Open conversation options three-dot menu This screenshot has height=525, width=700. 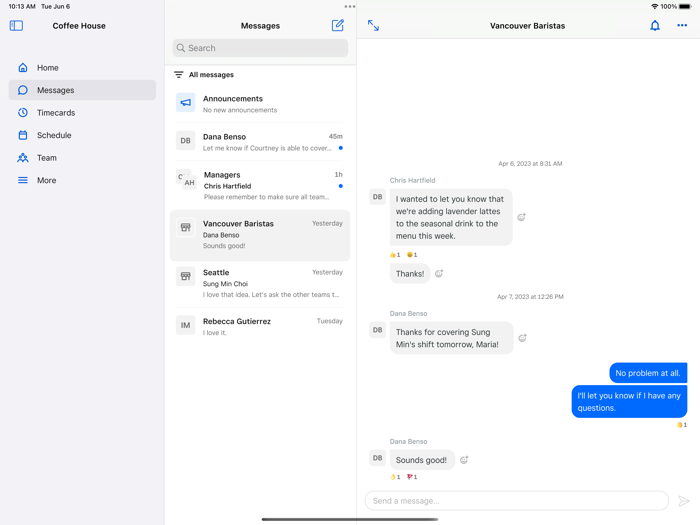coord(682,25)
